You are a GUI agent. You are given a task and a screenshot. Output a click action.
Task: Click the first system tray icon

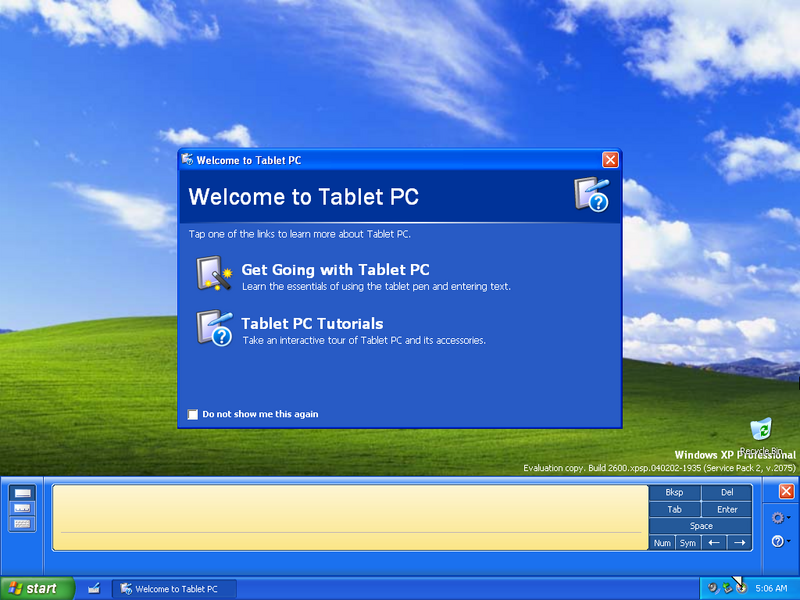(713, 588)
